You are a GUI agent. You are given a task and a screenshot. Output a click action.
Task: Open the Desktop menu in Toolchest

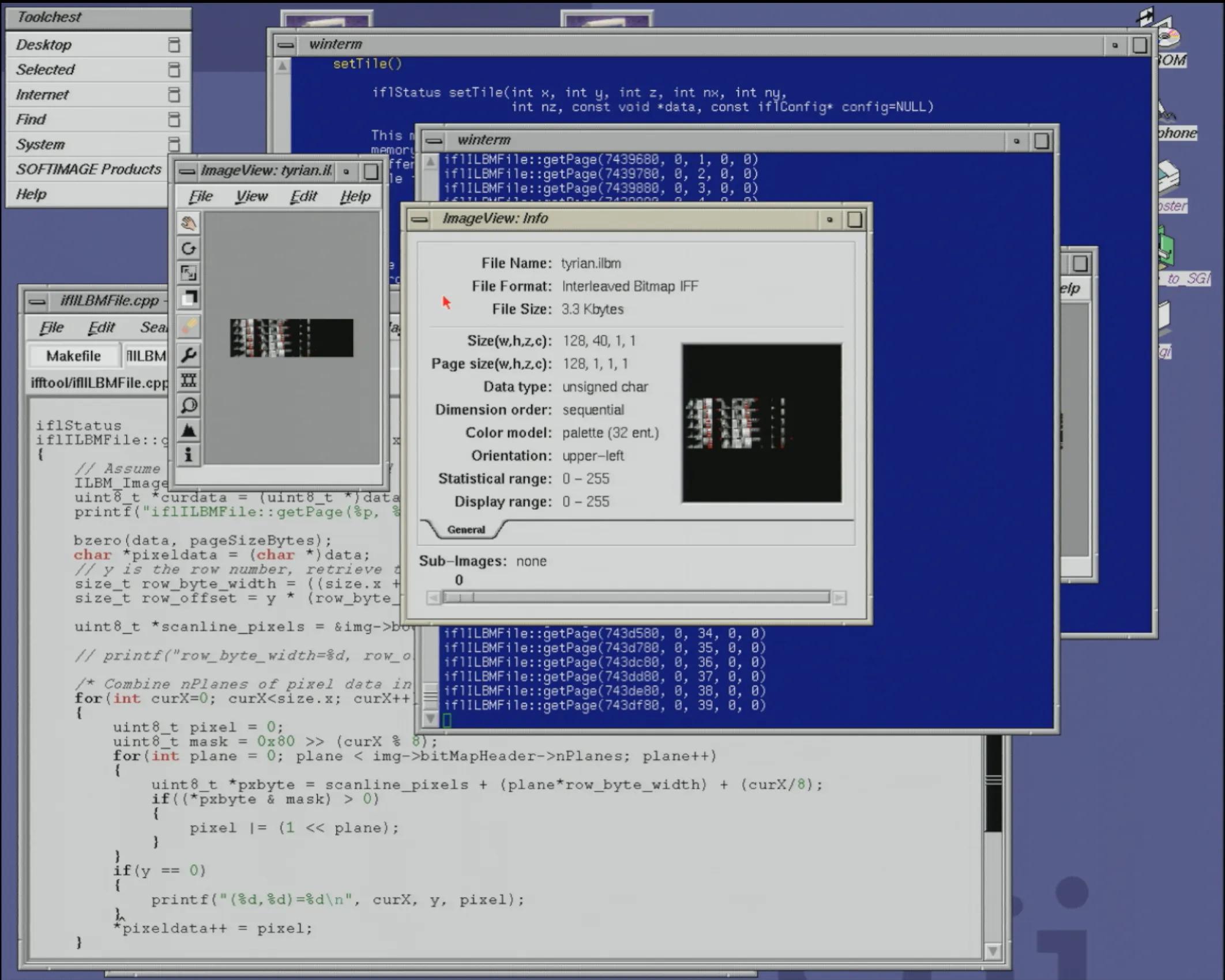click(98, 44)
